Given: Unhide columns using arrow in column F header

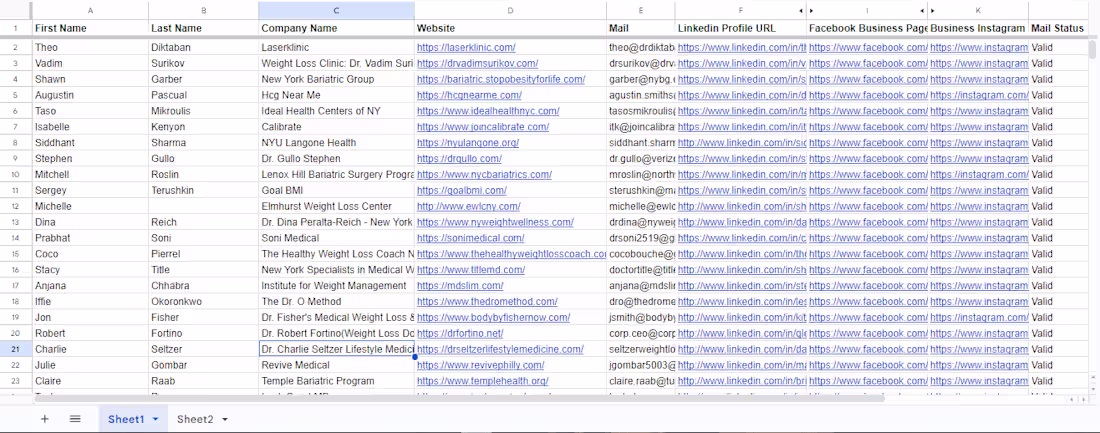Looking at the screenshot, I should pos(800,11).
